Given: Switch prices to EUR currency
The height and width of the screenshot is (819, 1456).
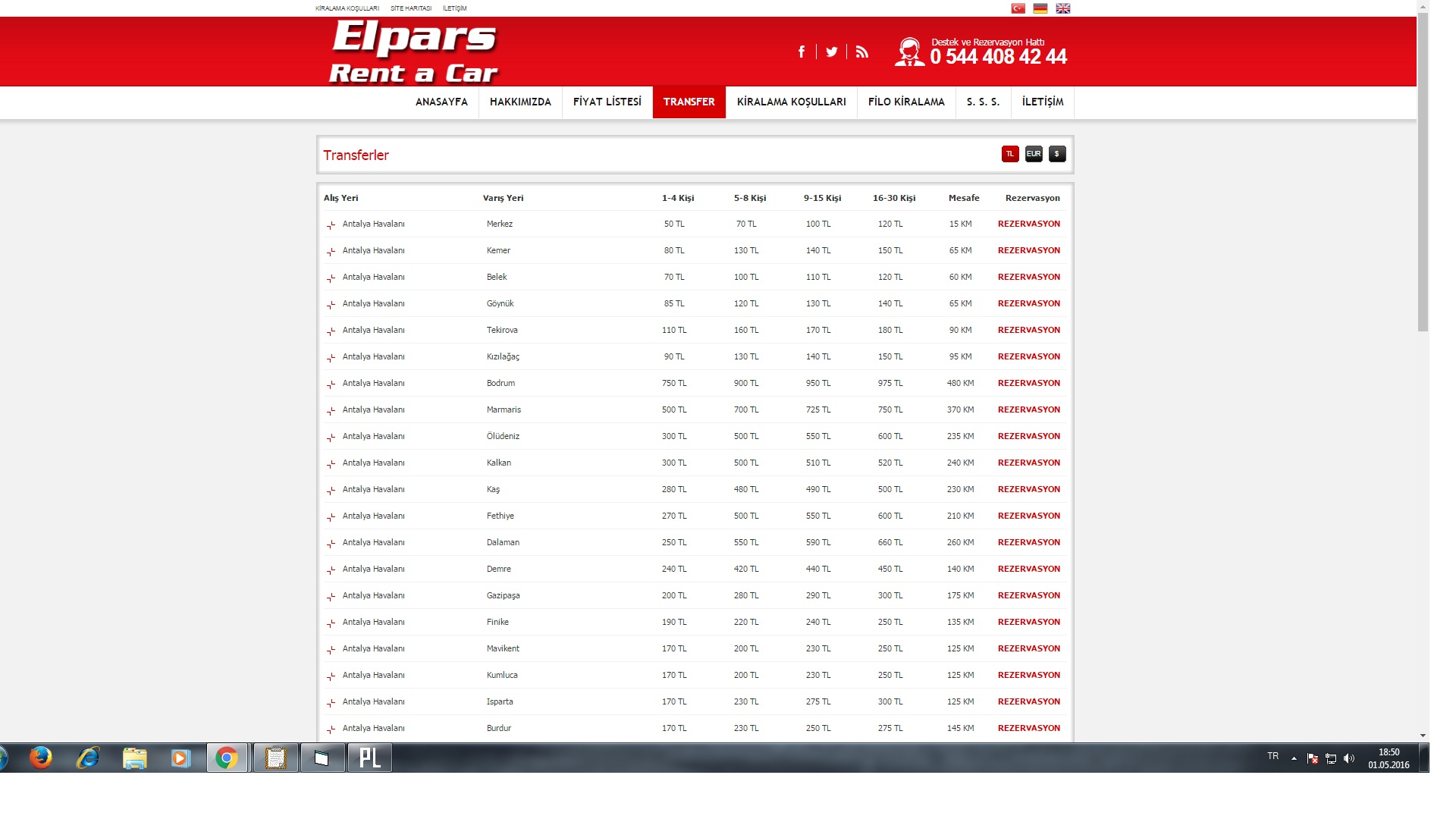Looking at the screenshot, I should pos(1034,154).
